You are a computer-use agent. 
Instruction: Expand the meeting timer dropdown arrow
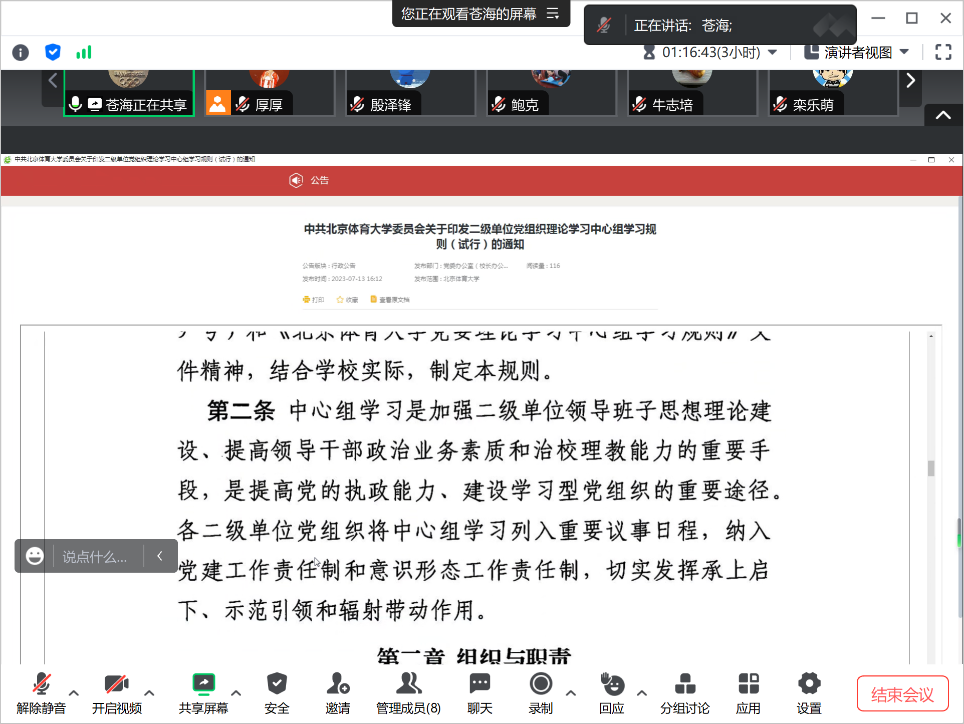click(x=772, y=53)
